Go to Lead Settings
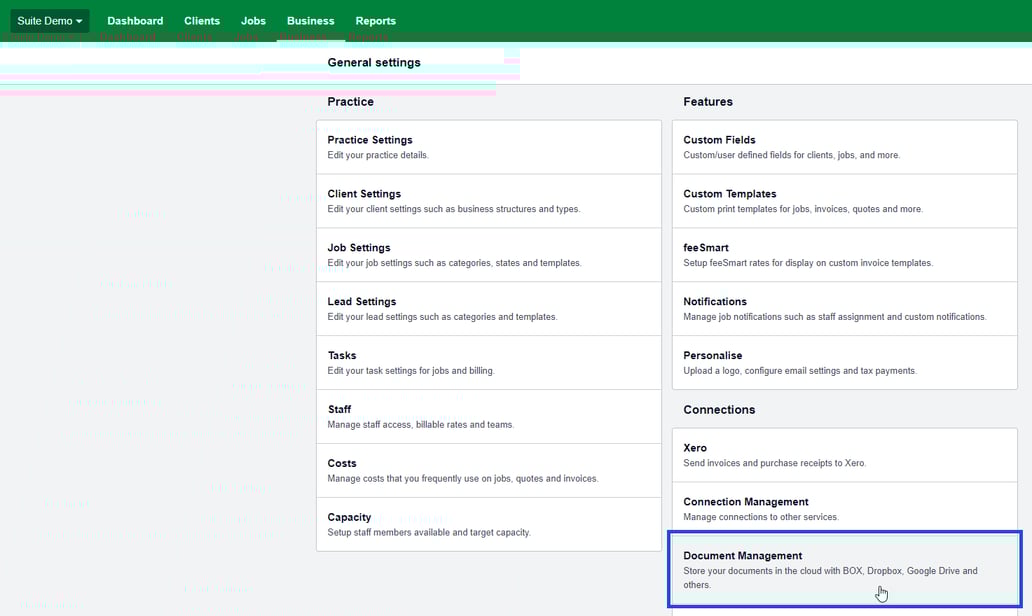This screenshot has height=616, width=1032. tap(488, 309)
